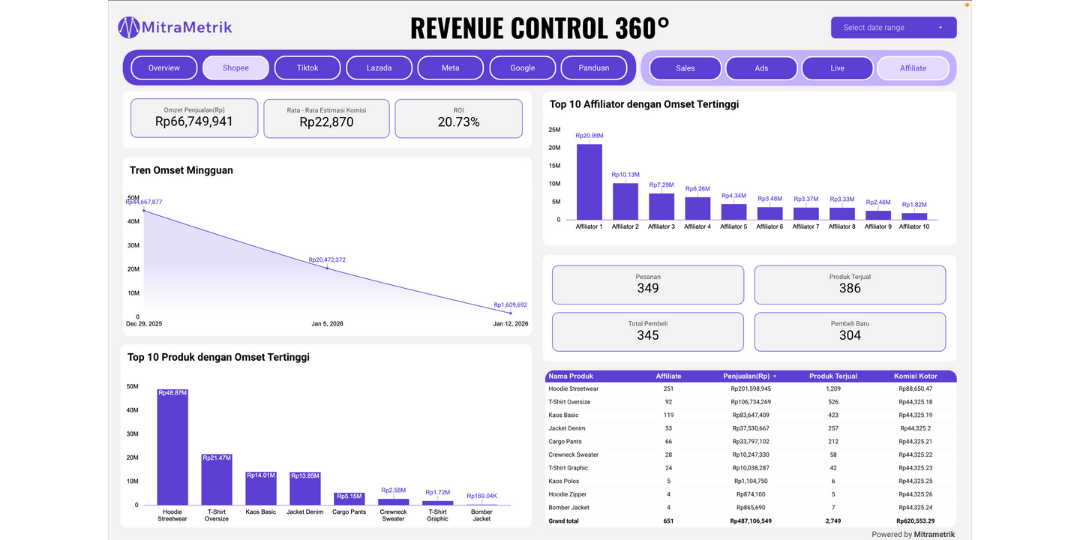Sort table by Nama Produk header

(571, 376)
